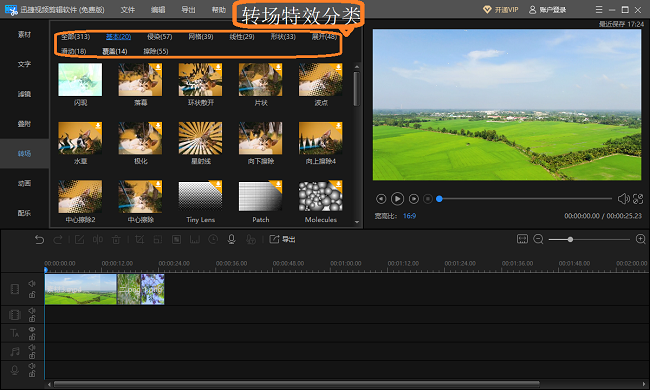Zoom in the timeline with plus magnifier
The width and height of the screenshot is (650, 390).
(640, 239)
